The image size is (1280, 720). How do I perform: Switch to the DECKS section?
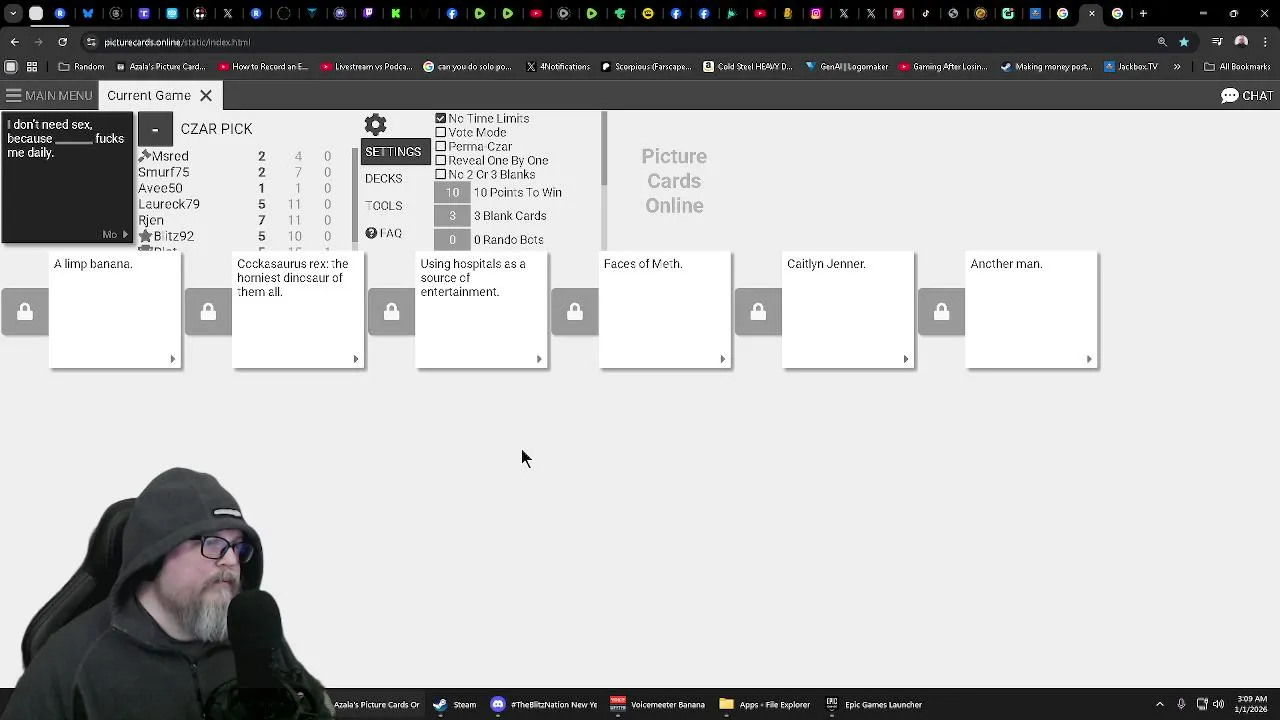tap(384, 178)
